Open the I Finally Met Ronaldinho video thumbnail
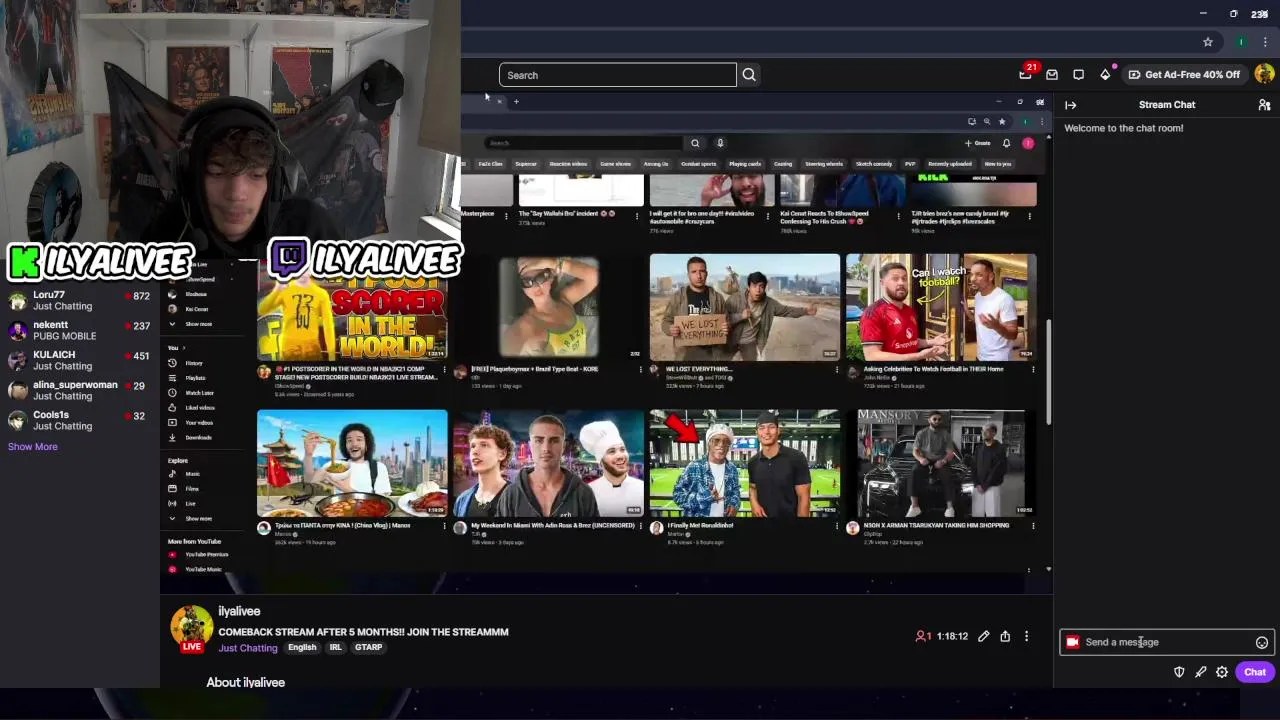 point(745,463)
